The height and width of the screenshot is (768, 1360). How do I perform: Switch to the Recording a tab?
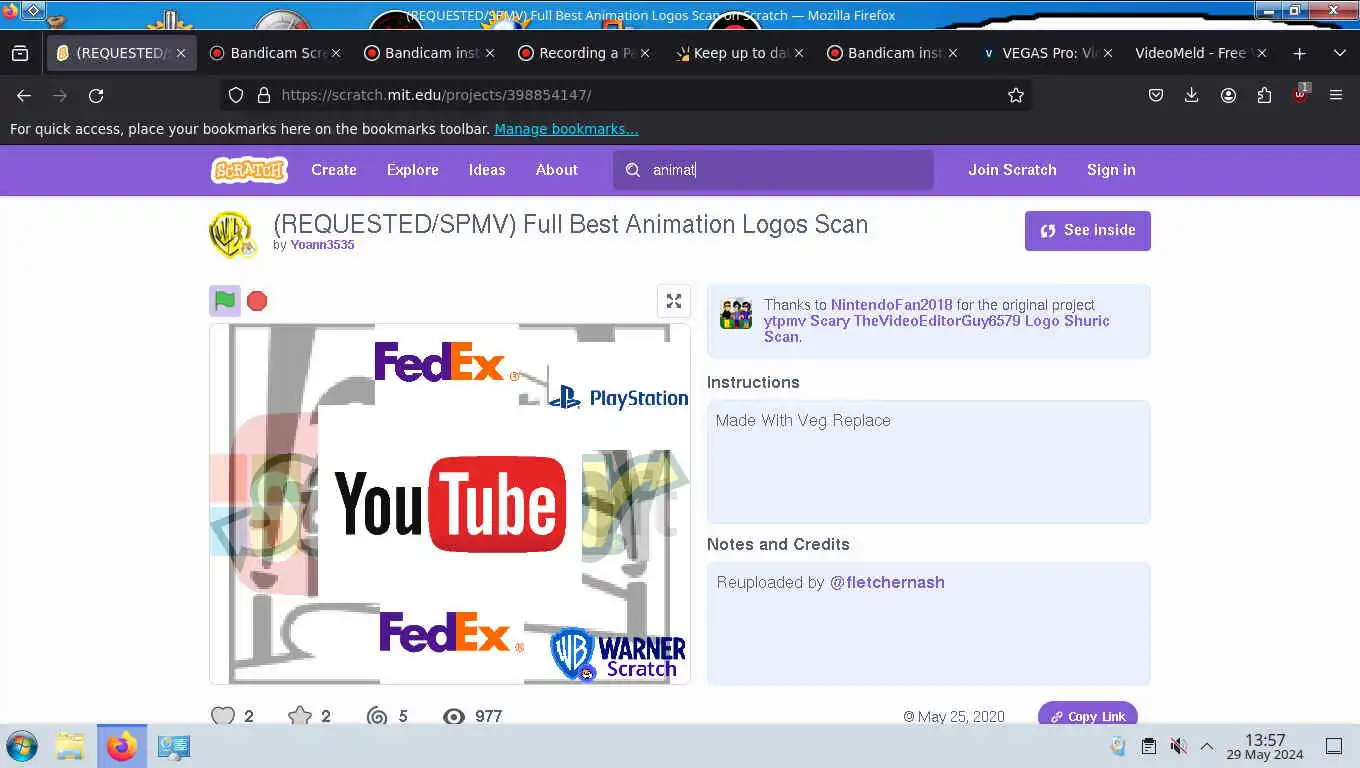(583, 53)
